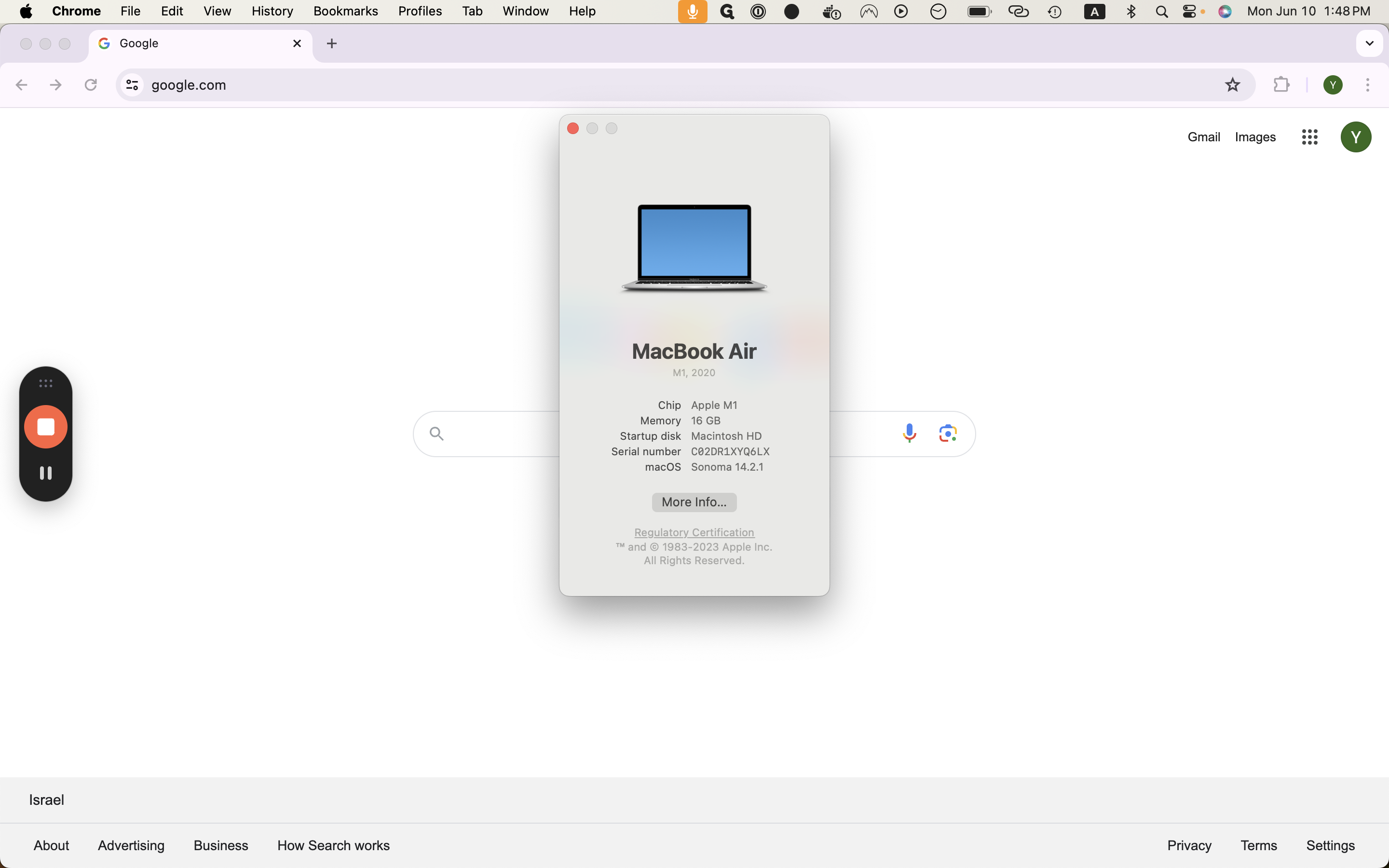Viewport: 1389px width, 868px height.
Task: Open Spotlight search in menu bar
Action: pyautogui.click(x=1162, y=12)
